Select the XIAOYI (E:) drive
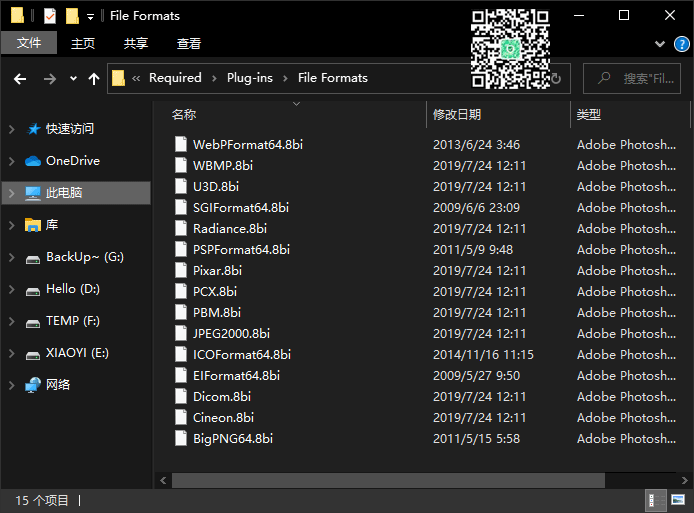The height and width of the screenshot is (513, 694). point(77,353)
